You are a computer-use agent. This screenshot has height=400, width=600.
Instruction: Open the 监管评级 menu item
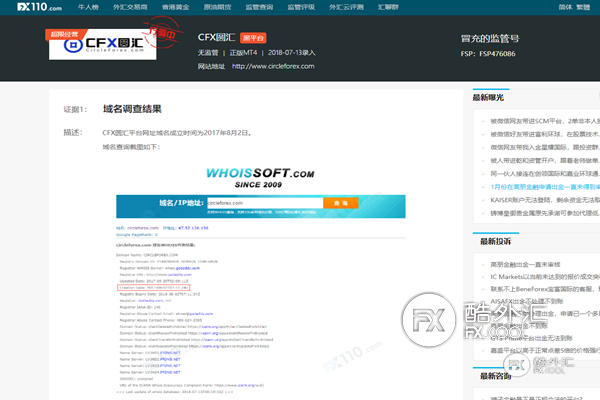tap(301, 7)
